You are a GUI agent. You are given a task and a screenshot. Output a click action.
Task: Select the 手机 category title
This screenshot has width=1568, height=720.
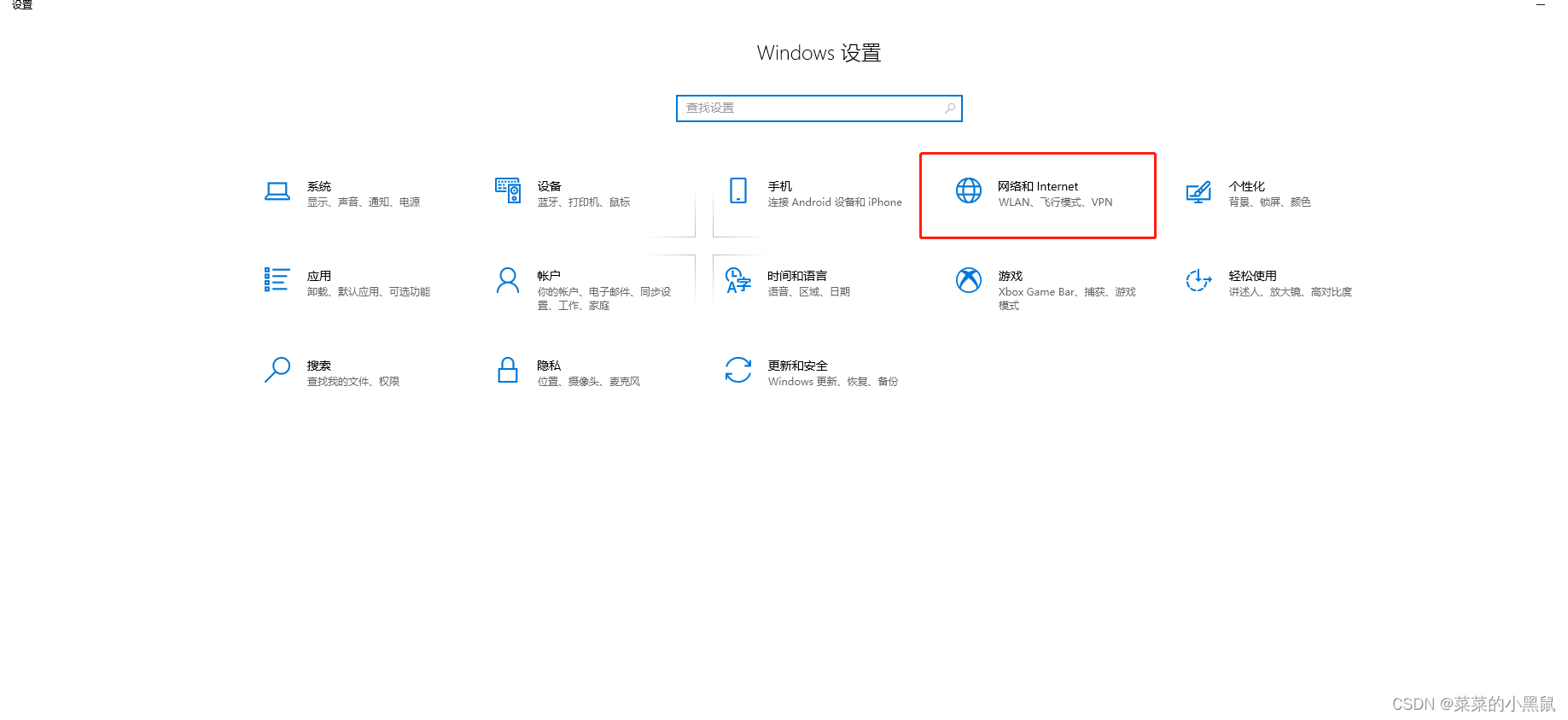pos(780,186)
